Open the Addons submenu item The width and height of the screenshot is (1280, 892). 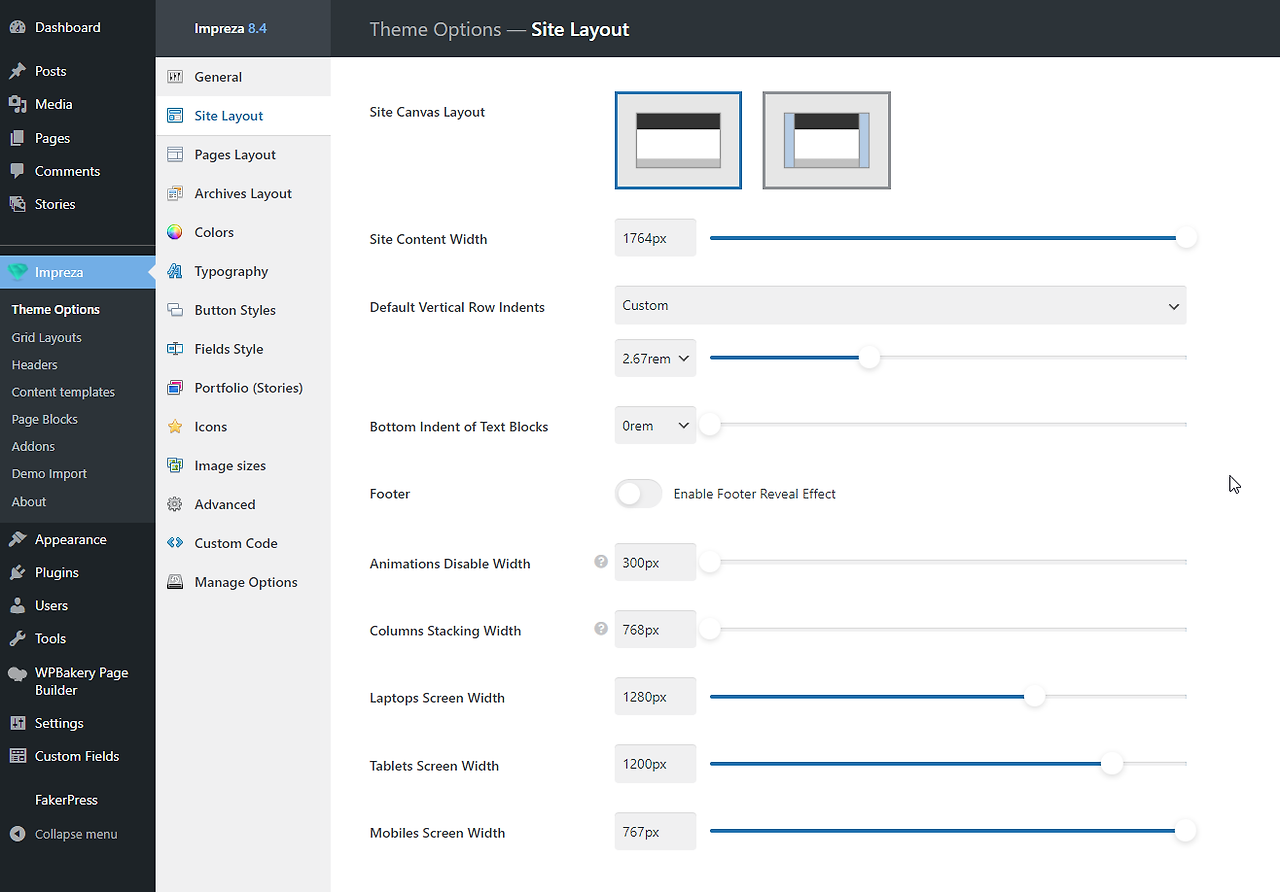point(33,446)
